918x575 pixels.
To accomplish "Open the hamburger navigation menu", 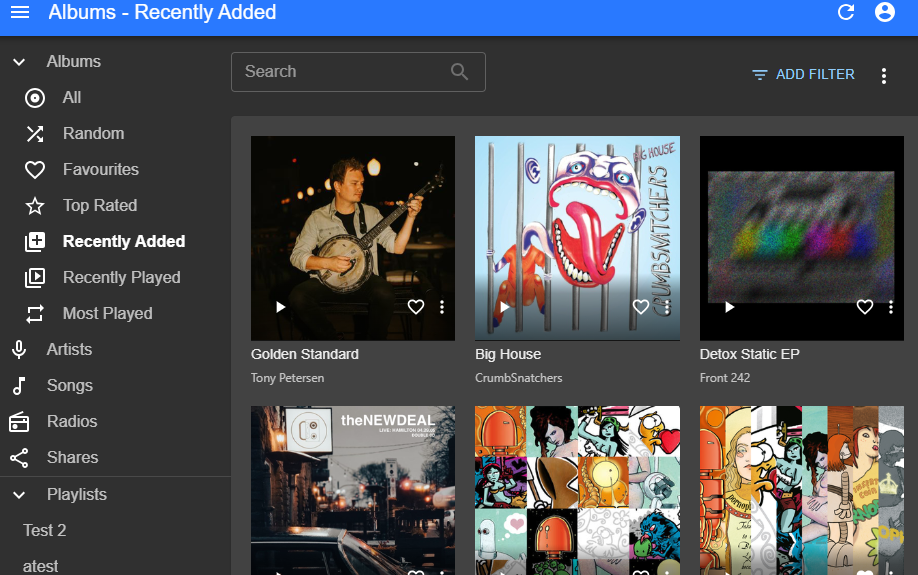I will (x=20, y=13).
